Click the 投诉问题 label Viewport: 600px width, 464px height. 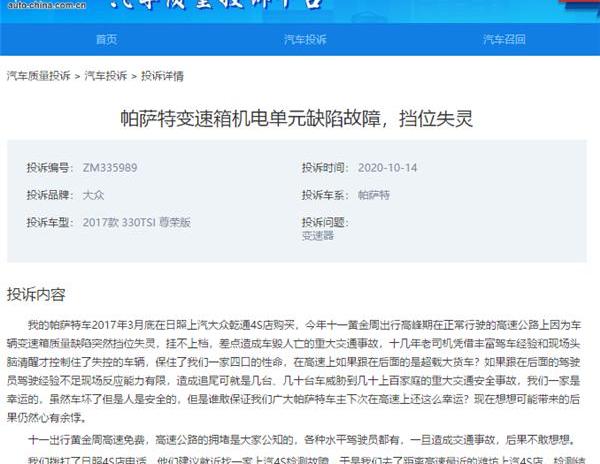click(x=325, y=222)
